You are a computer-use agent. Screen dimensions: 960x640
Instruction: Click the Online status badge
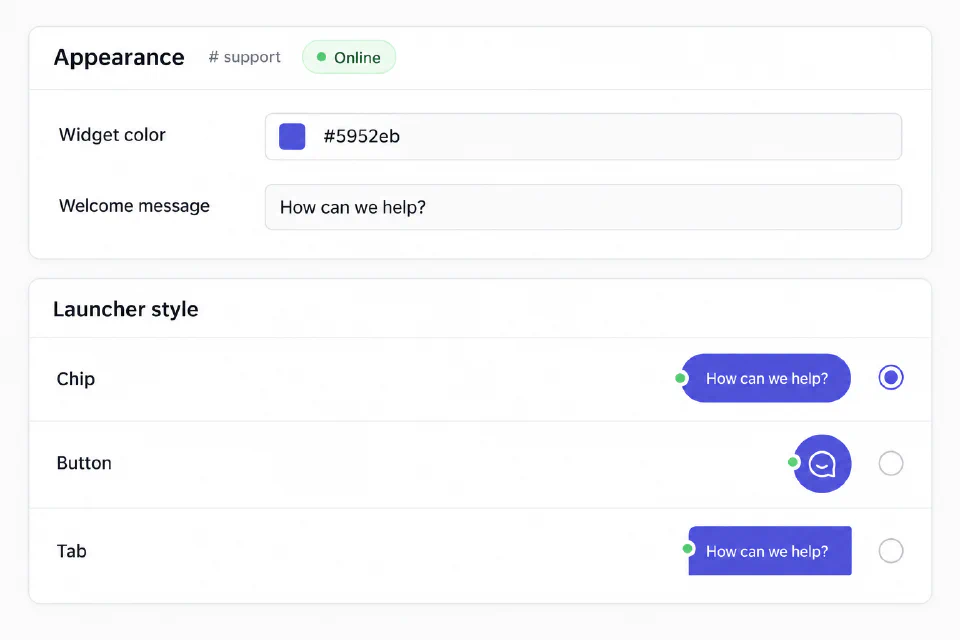pyautogui.click(x=349, y=57)
